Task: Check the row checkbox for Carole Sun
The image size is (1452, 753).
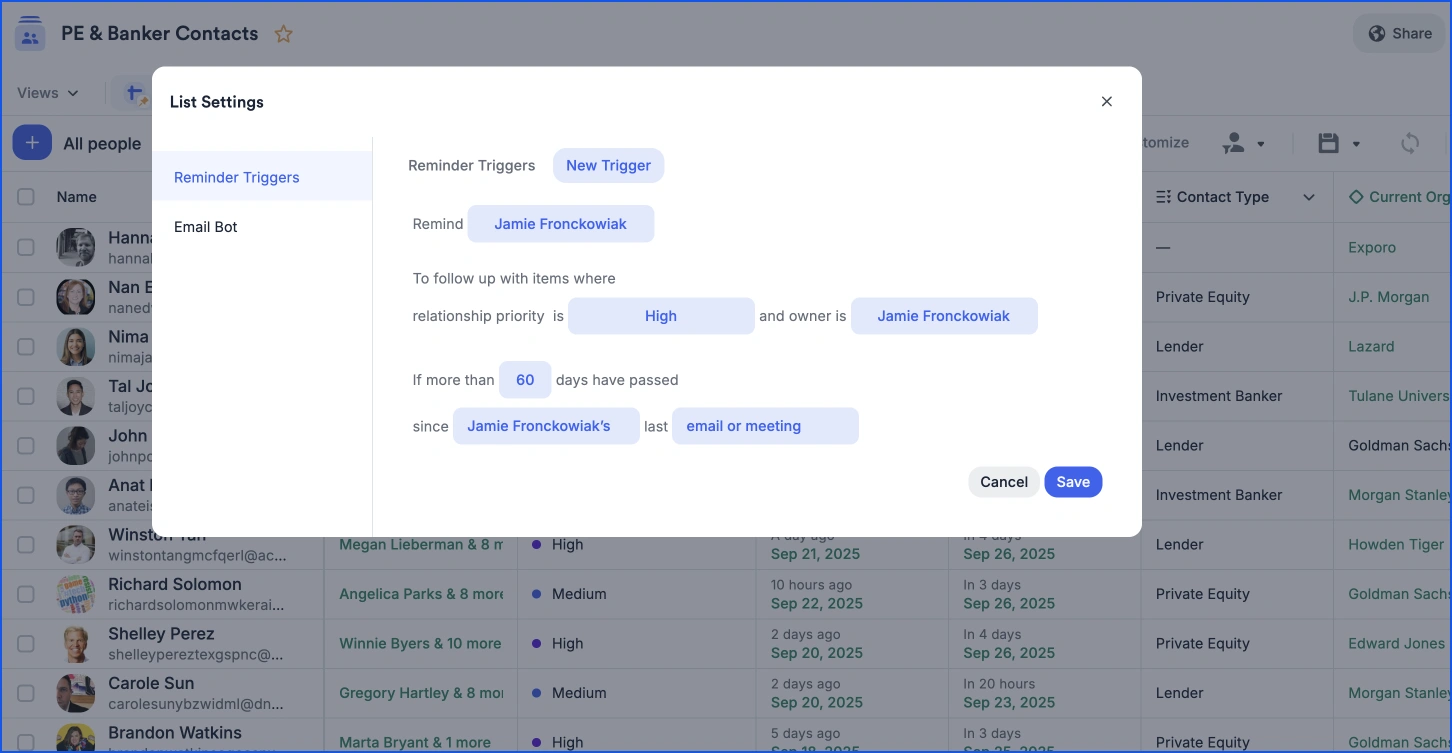Action: [x=26, y=693]
